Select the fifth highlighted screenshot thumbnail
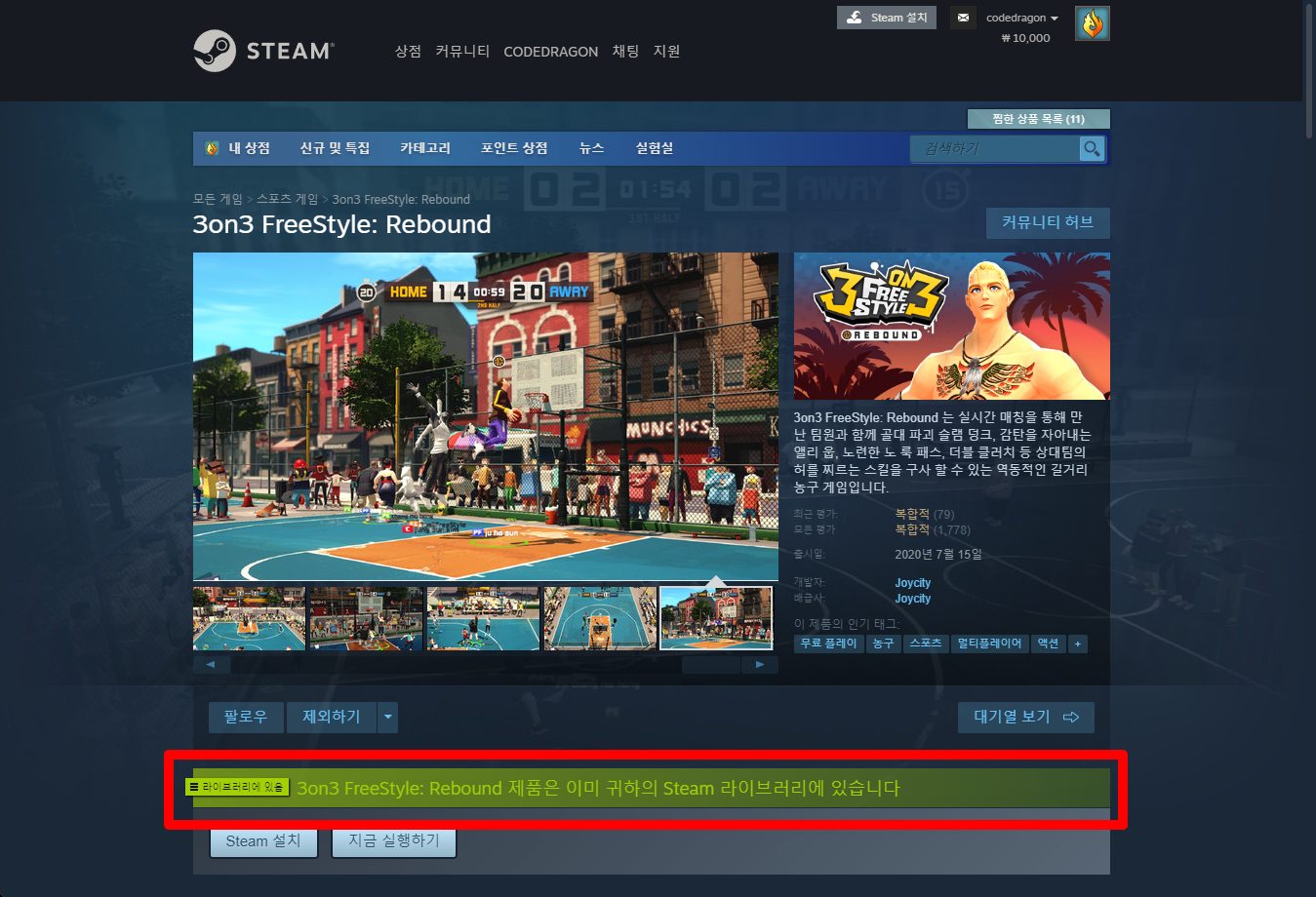 coord(716,618)
